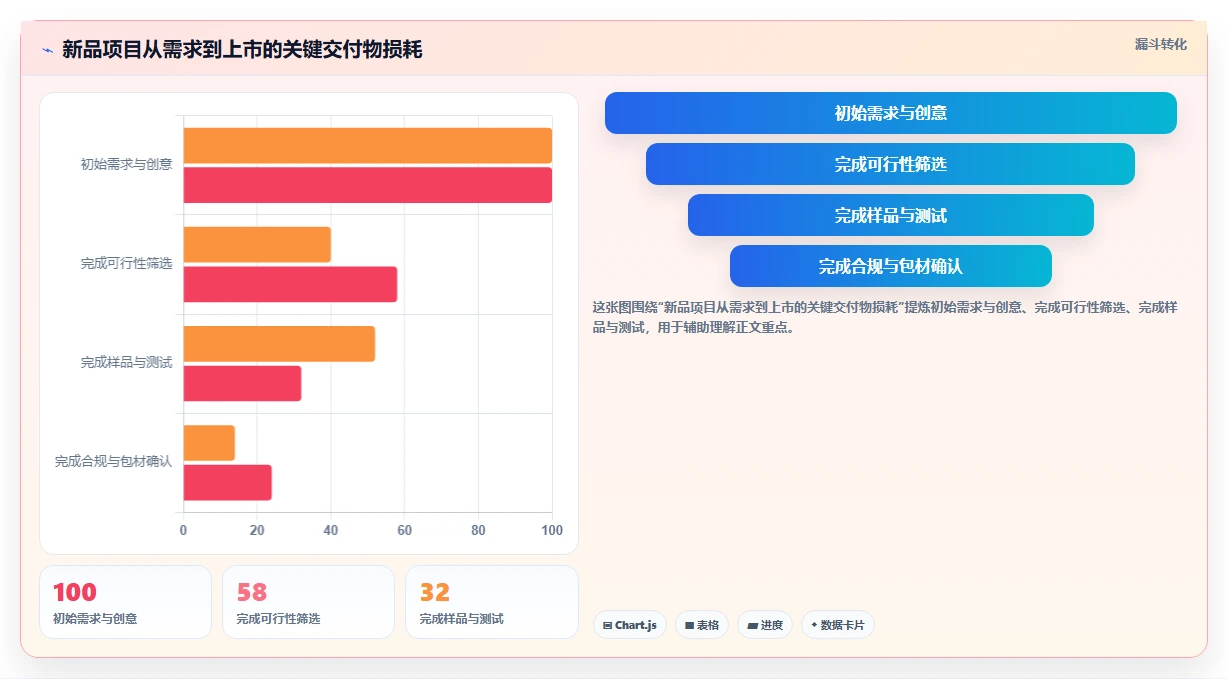
Task: Click the 完成可行性筛选 chart axis label
Action: pos(126,264)
